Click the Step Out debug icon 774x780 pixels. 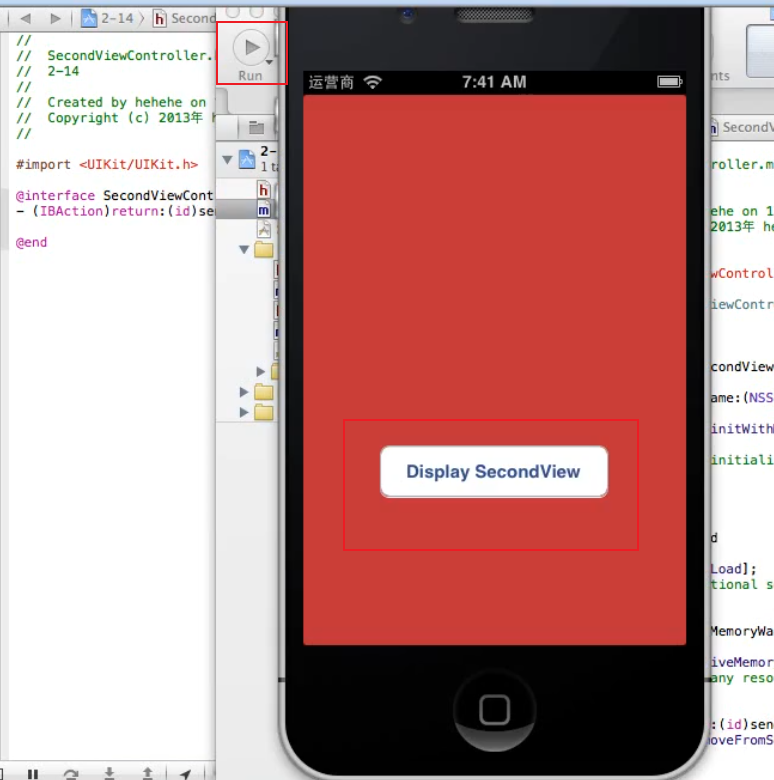pyautogui.click(x=147, y=773)
